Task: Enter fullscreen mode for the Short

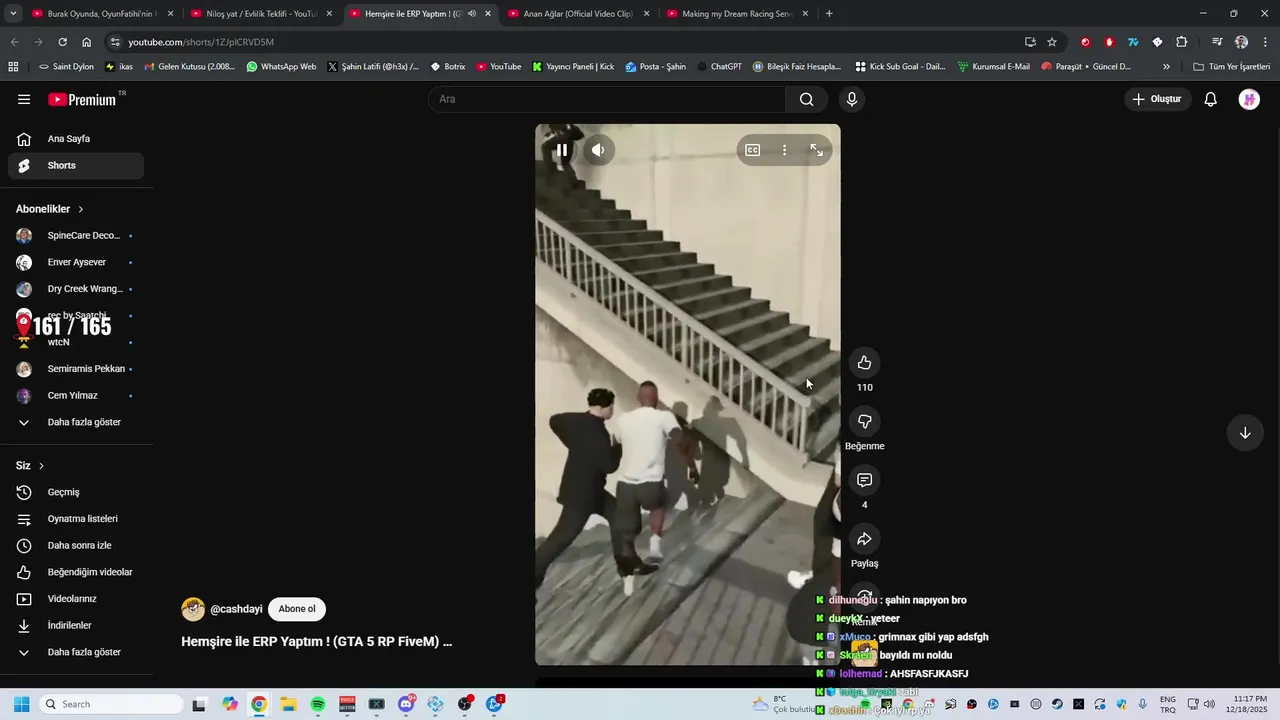Action: coord(817,150)
